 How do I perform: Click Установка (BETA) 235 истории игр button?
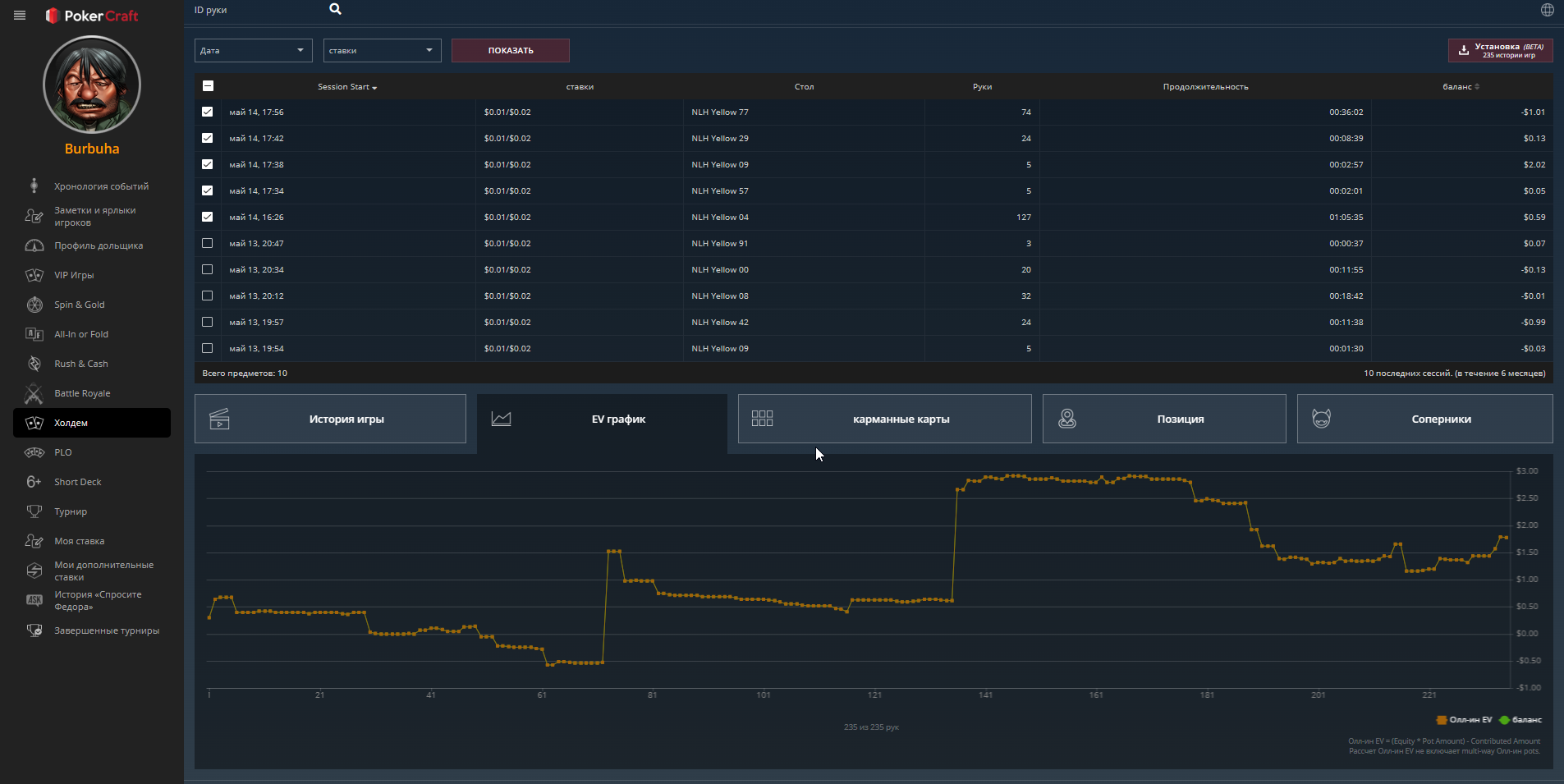[1500, 50]
